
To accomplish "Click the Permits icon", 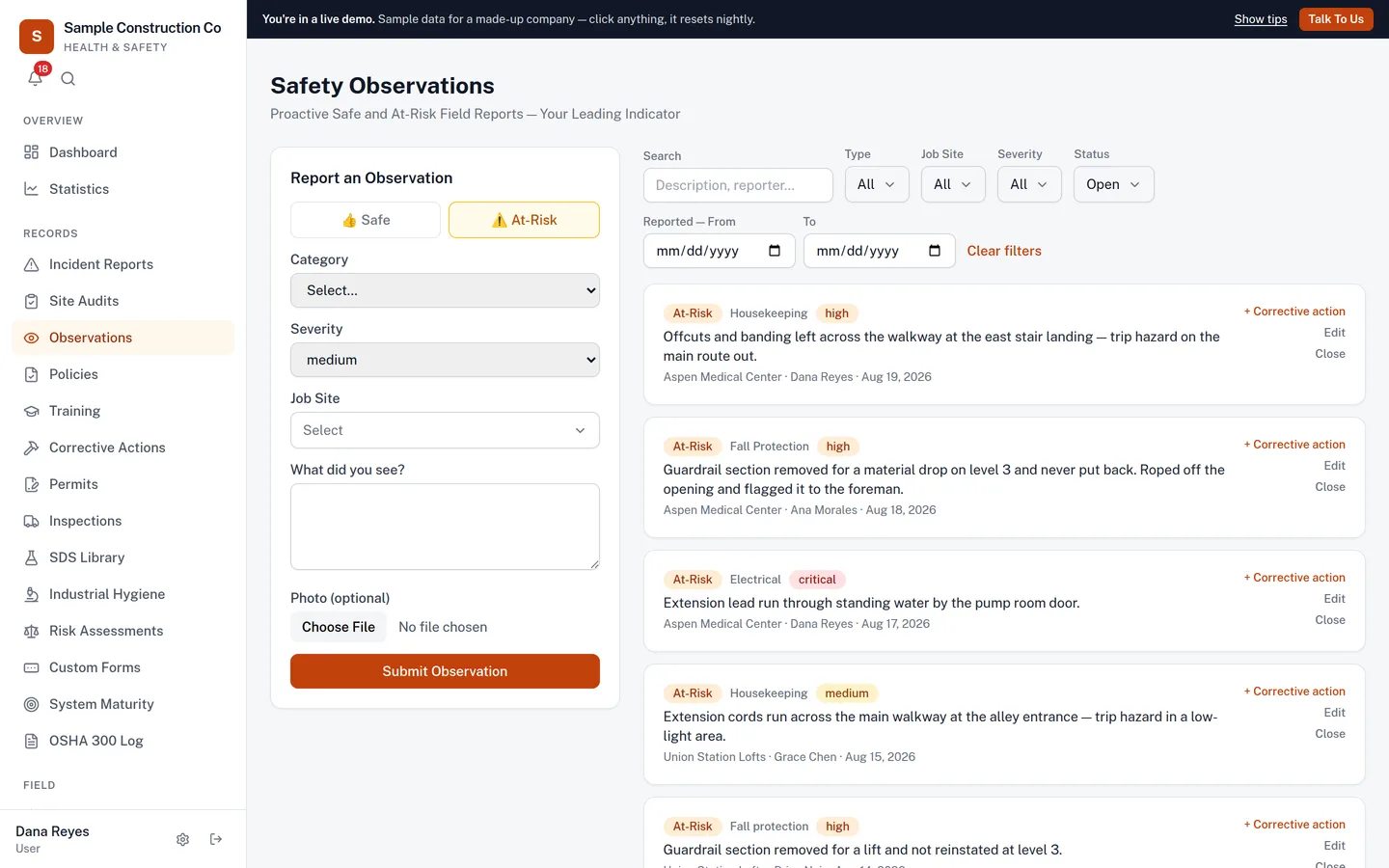I will coord(32,484).
